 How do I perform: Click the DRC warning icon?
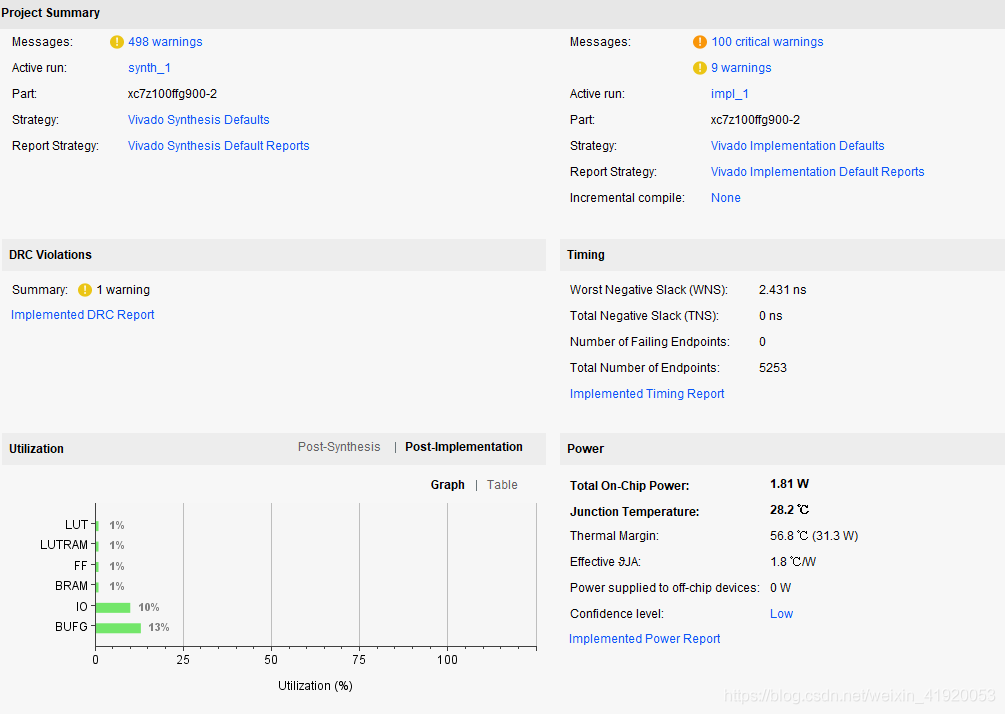coord(85,290)
